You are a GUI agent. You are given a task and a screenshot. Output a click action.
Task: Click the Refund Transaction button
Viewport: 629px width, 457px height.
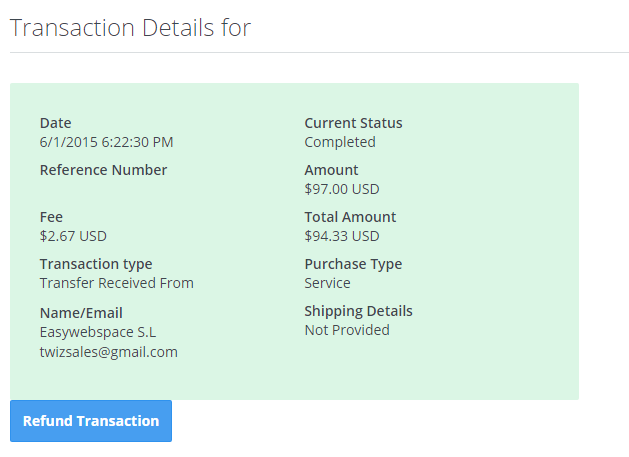(x=91, y=421)
